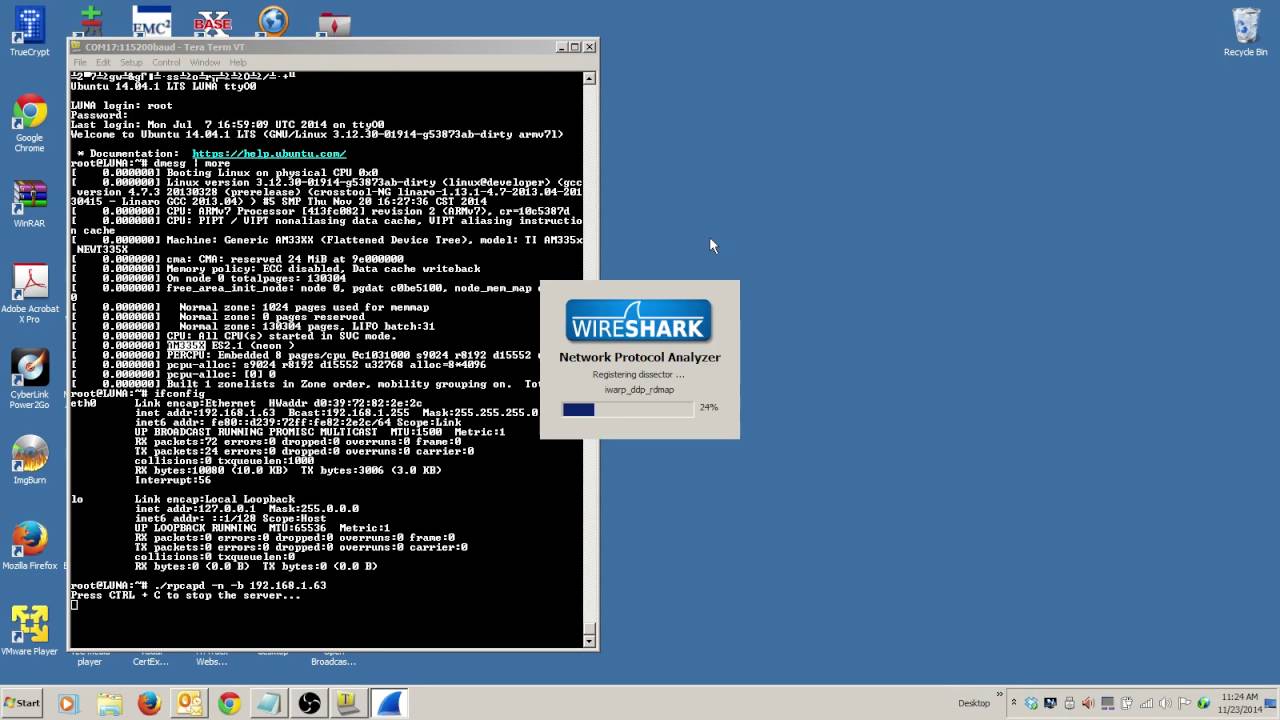Open Windows Explorer from the taskbar
The image size is (1280, 720).
click(x=109, y=704)
